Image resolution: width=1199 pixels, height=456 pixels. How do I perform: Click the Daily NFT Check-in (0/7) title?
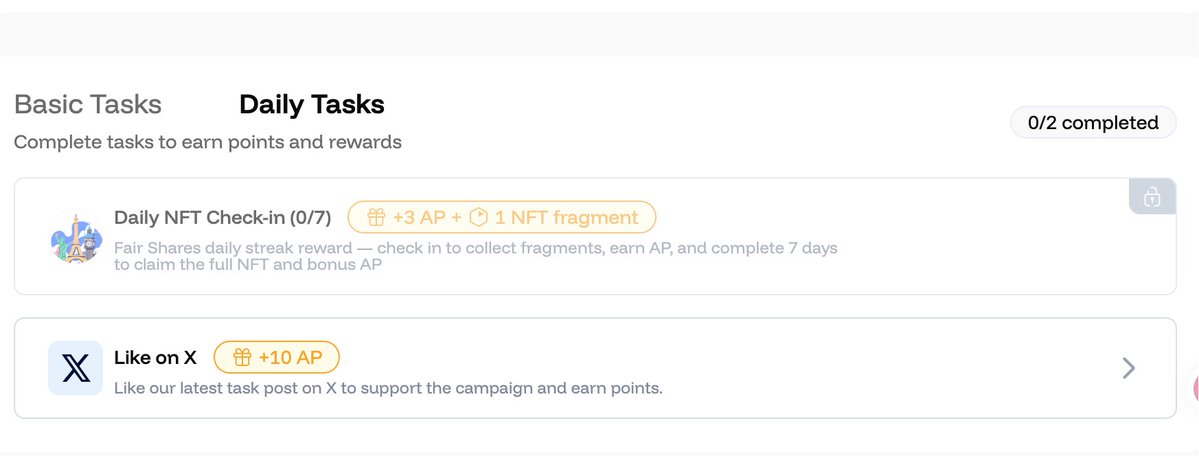pyautogui.click(x=223, y=218)
